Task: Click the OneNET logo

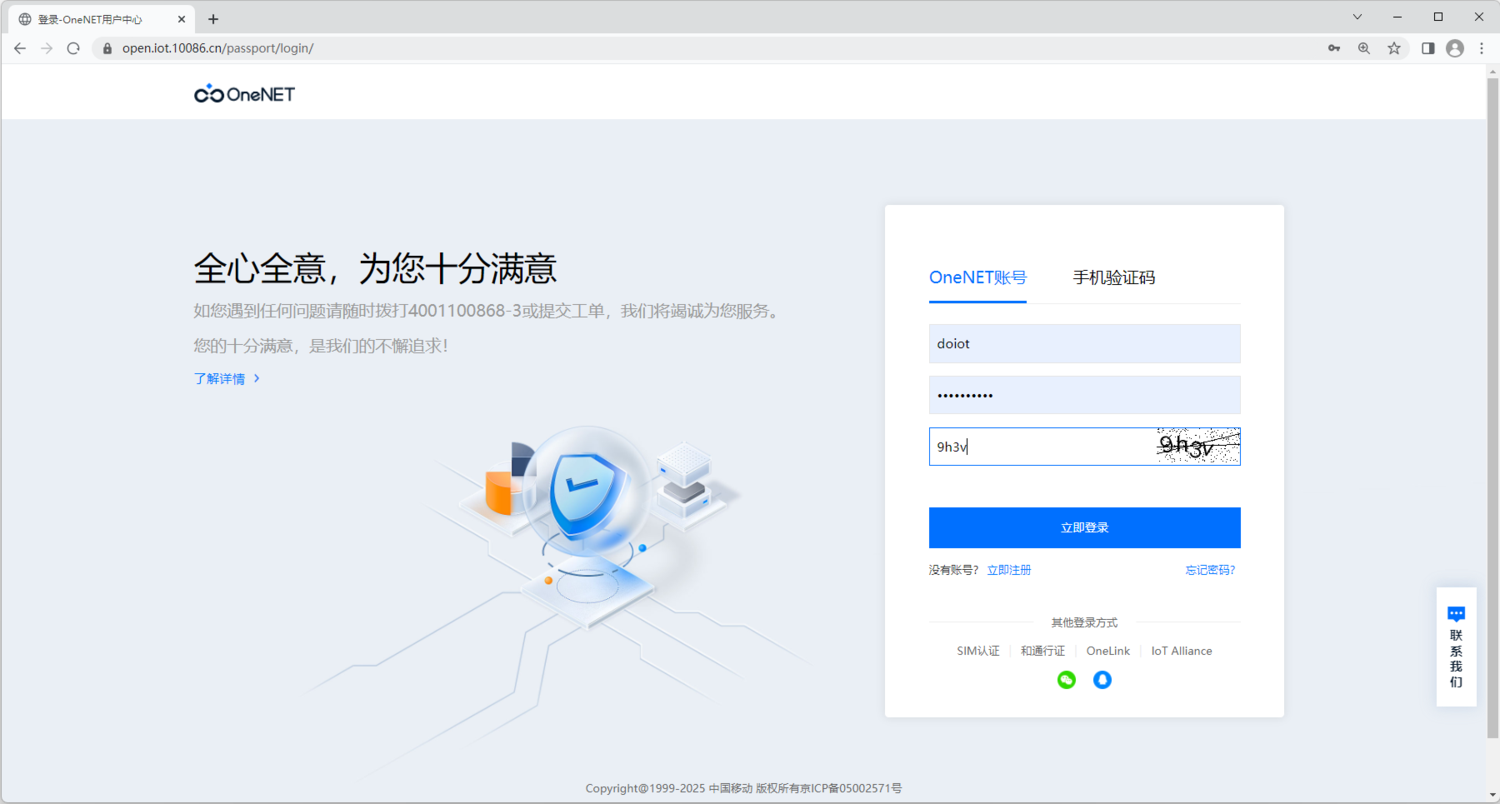Action: 243,93
